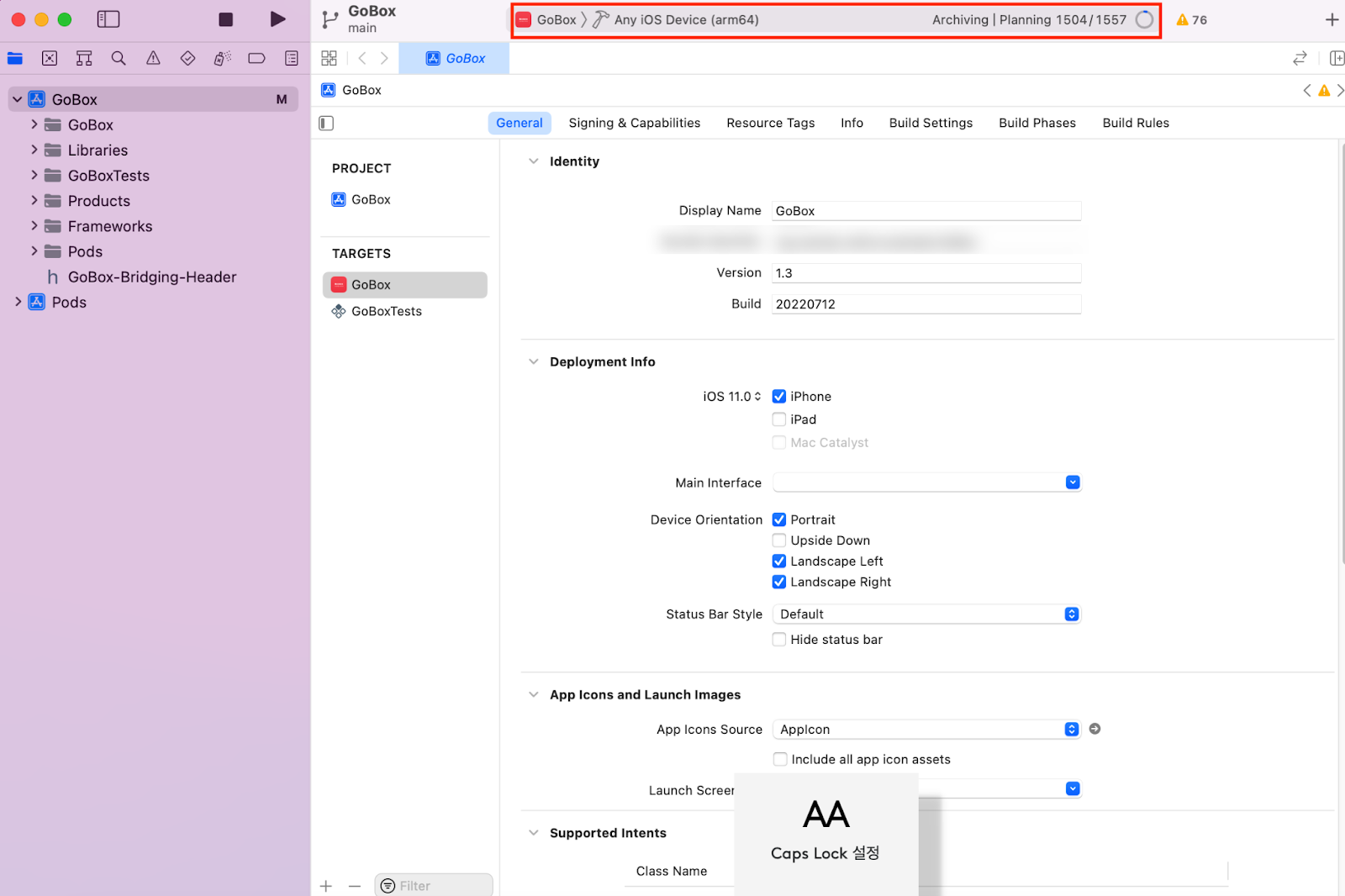1345x896 pixels.
Task: Click the 76 warnings indicator
Action: click(x=1191, y=20)
